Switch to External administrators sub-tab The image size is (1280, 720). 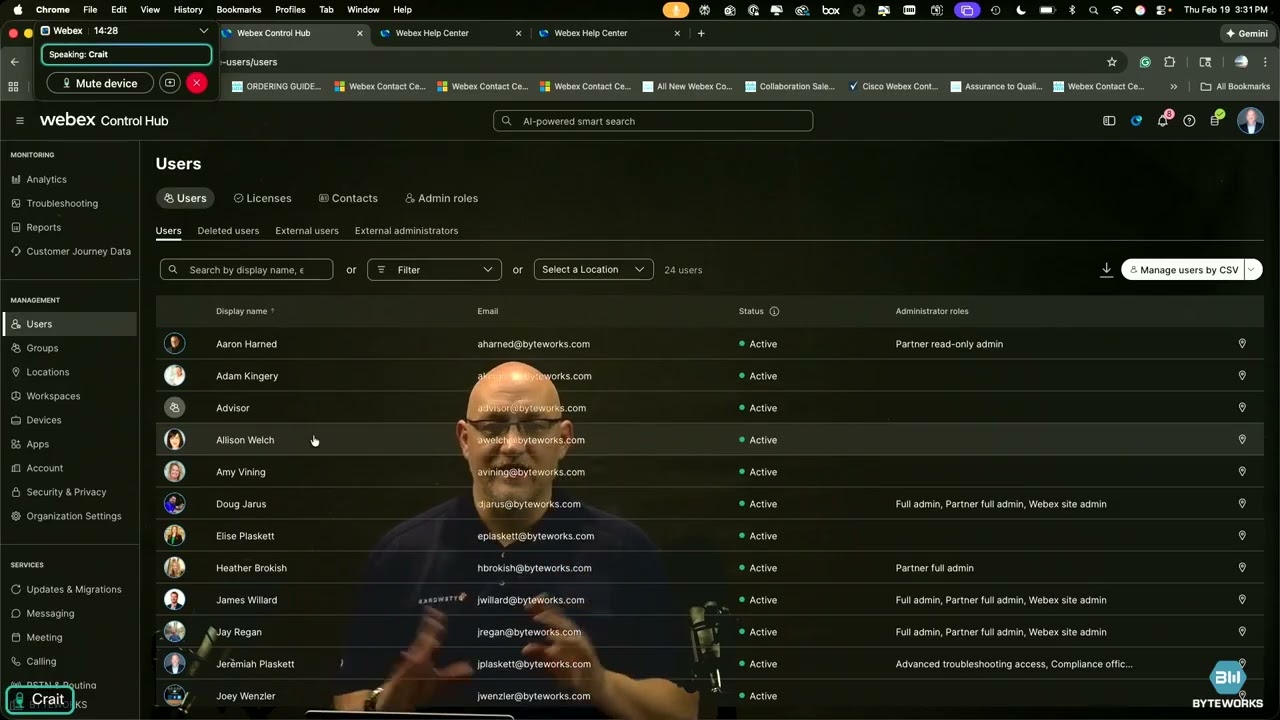pyautogui.click(x=406, y=231)
